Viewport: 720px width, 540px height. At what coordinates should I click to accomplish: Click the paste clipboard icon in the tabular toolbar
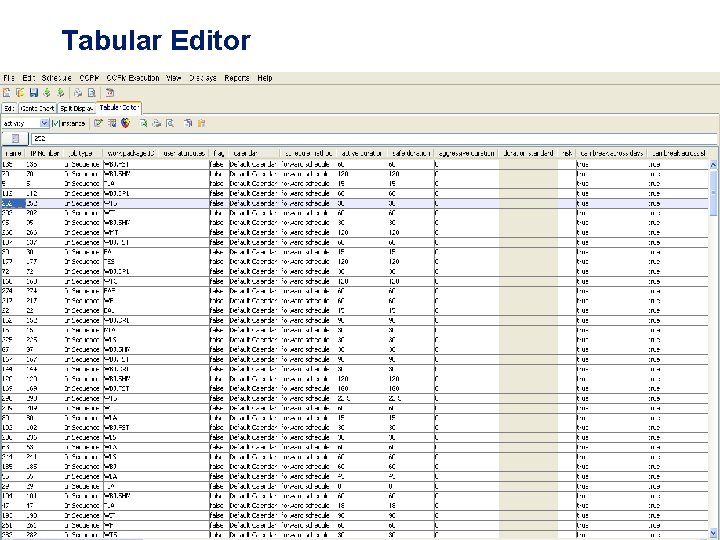tap(201, 123)
